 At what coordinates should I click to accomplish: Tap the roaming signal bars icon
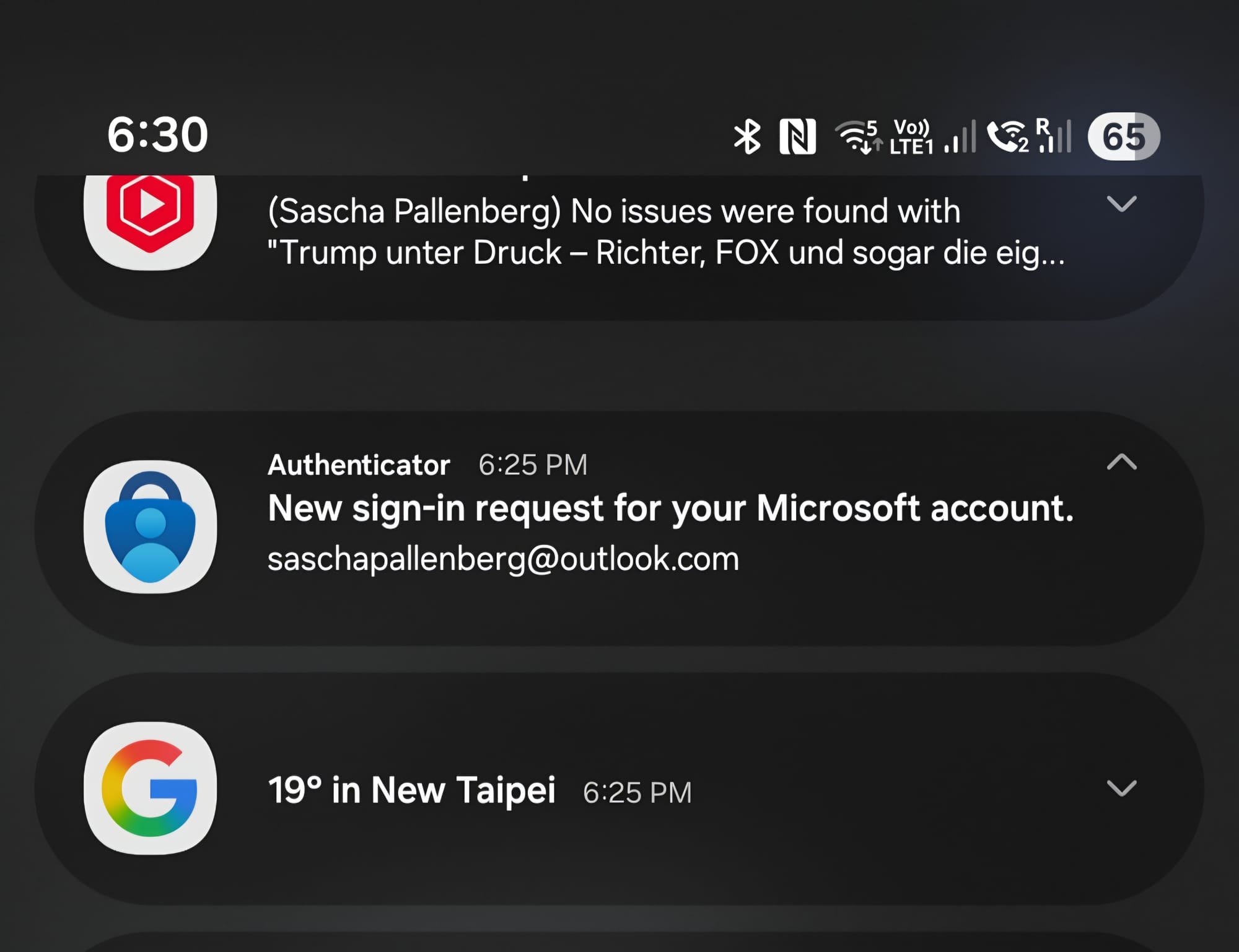[1054, 136]
